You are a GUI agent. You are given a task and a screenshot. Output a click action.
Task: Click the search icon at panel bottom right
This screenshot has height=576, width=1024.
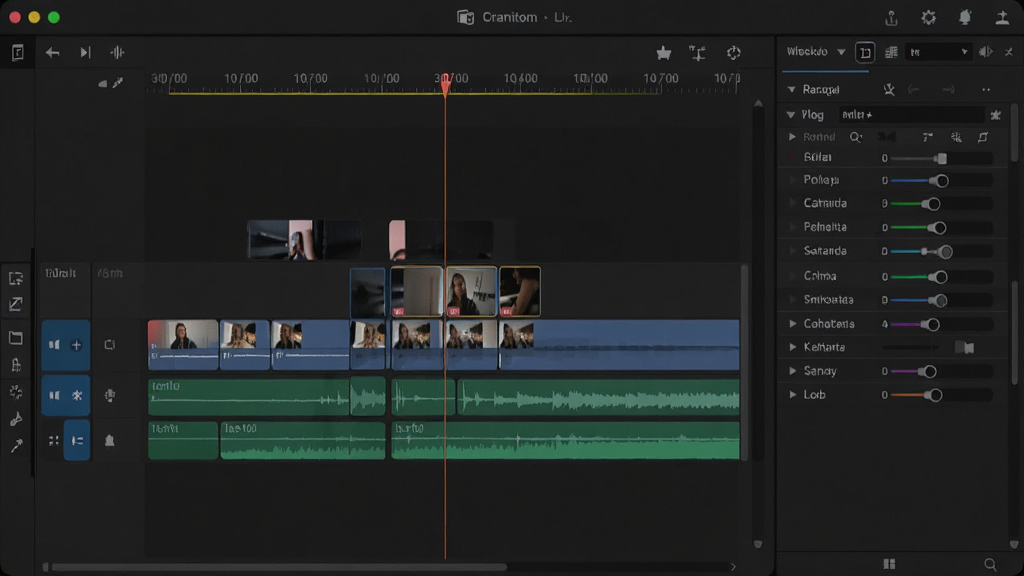990,564
